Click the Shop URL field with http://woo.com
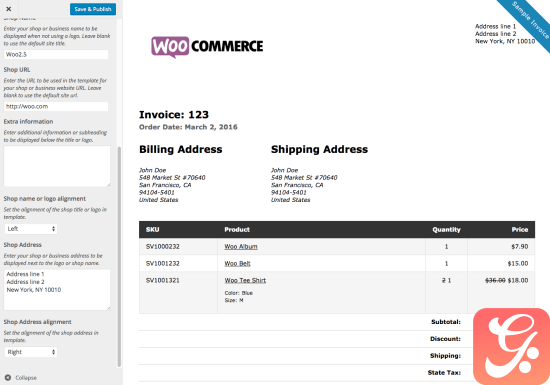The width and height of the screenshot is (550, 385). (x=56, y=106)
